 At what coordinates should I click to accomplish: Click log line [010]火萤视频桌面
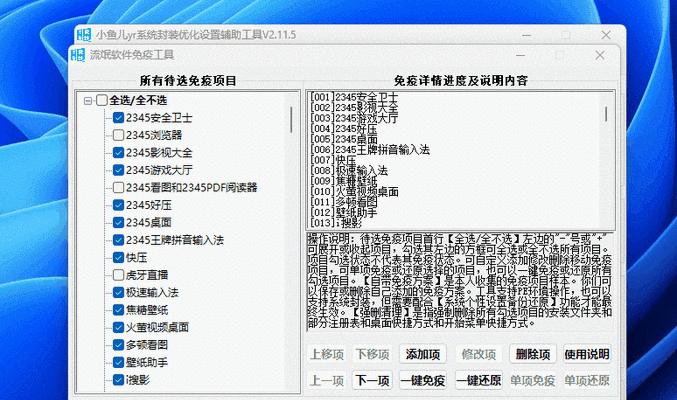tap(354, 191)
